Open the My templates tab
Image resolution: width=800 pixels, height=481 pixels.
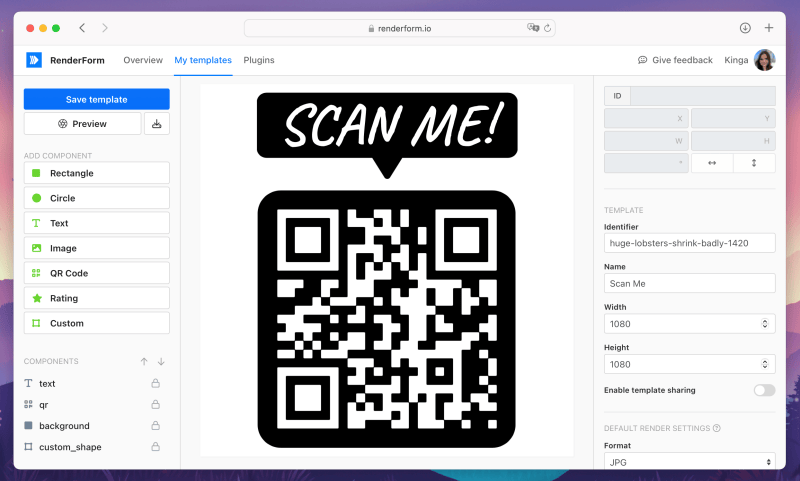[203, 60]
